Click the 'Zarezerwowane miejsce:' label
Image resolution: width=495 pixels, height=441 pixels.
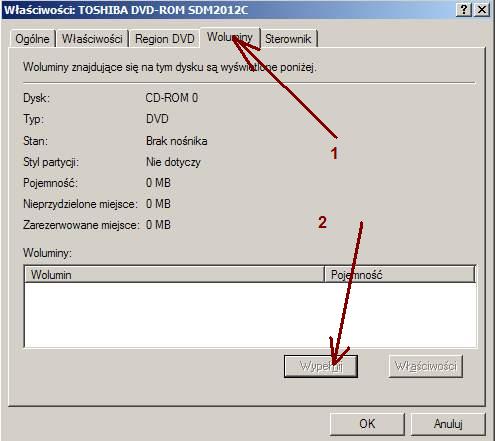tap(81, 225)
